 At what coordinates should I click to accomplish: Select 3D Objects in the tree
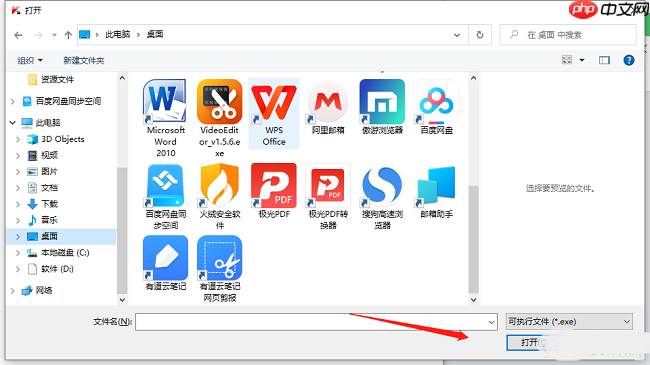63,139
